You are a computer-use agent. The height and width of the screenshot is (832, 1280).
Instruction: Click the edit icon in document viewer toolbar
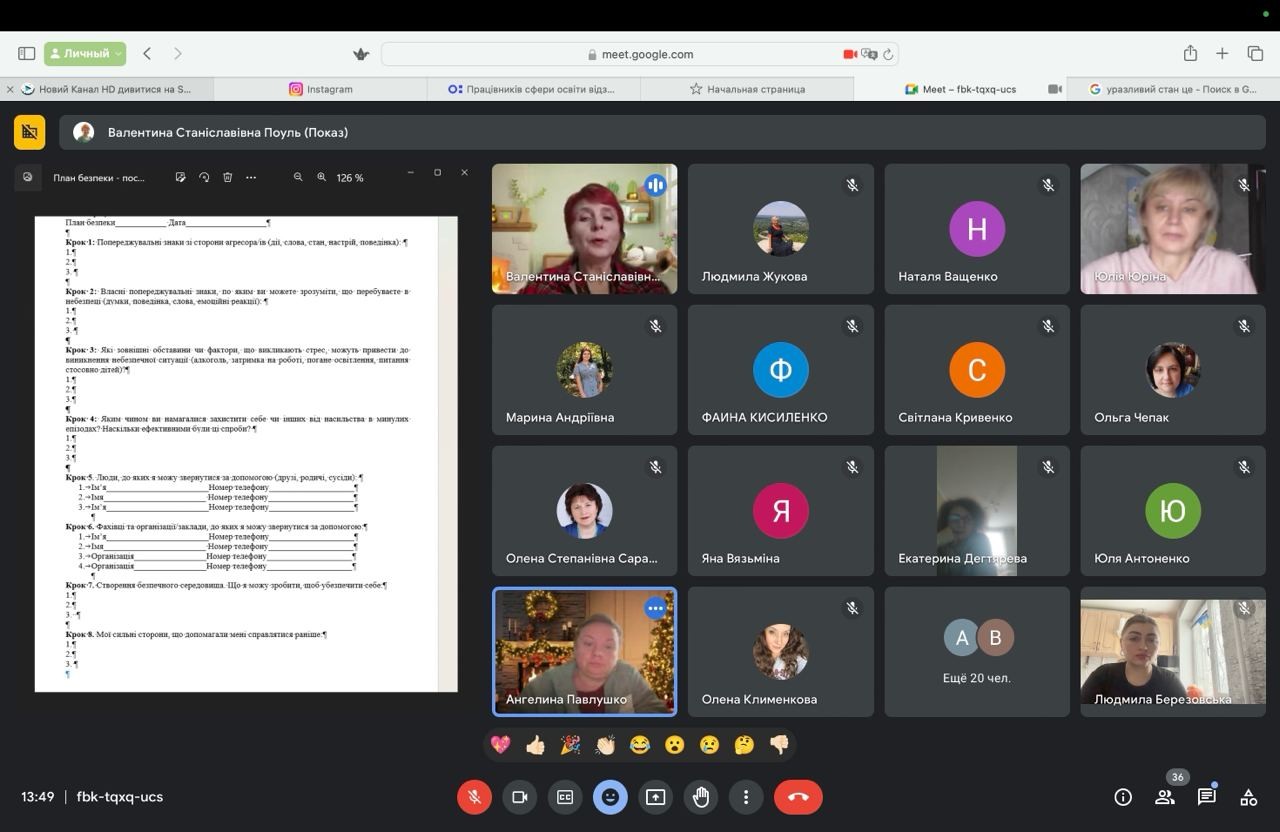coord(181,177)
